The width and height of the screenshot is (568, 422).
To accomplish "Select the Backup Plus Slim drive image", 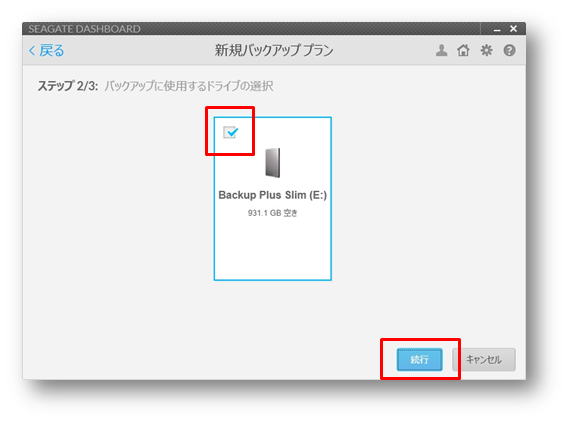I will point(273,163).
